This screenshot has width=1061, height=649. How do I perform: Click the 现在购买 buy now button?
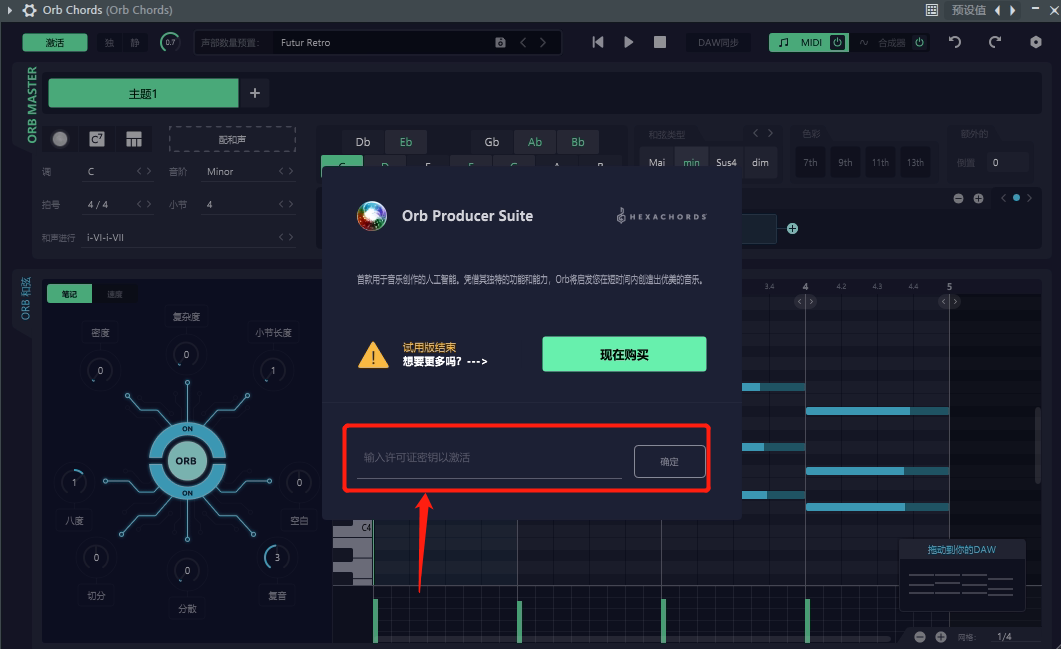point(624,354)
